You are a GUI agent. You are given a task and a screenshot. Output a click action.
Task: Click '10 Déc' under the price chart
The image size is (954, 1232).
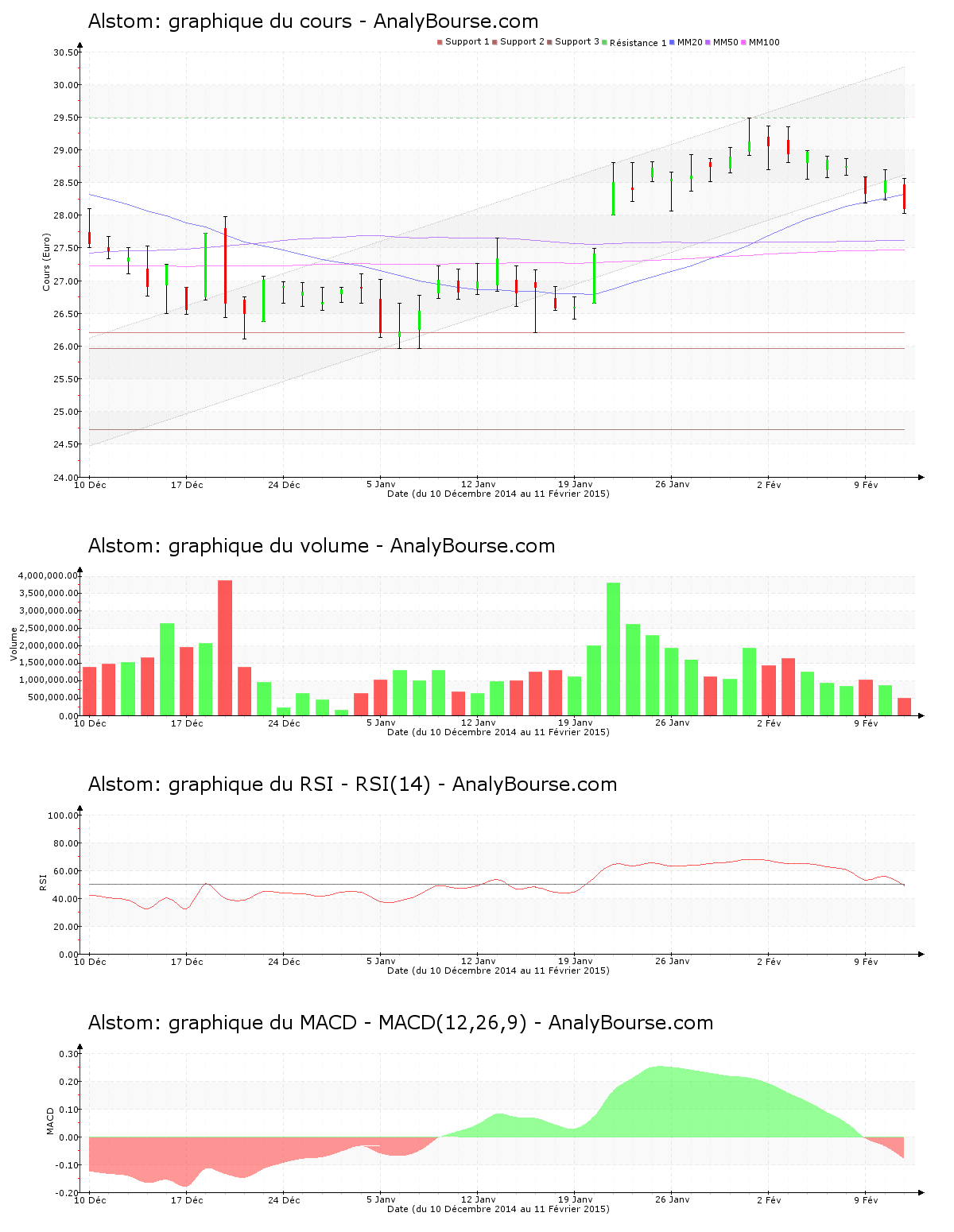pos(90,485)
